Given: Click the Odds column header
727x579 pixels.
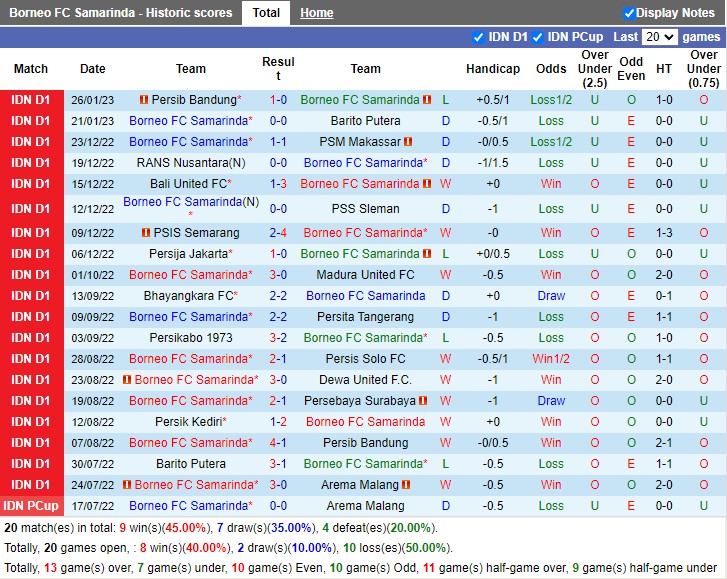Looking at the screenshot, I should tap(551, 69).
